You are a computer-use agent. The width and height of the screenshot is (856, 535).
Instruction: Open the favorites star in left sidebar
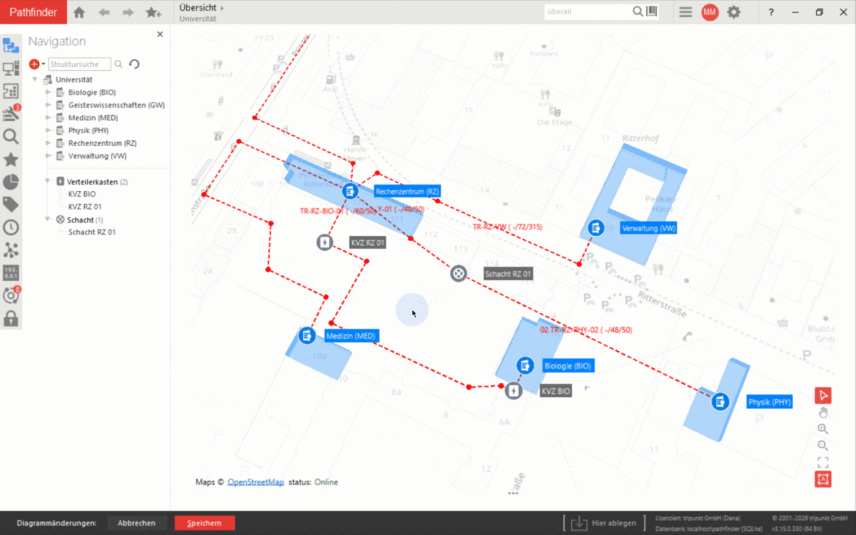pos(11,159)
